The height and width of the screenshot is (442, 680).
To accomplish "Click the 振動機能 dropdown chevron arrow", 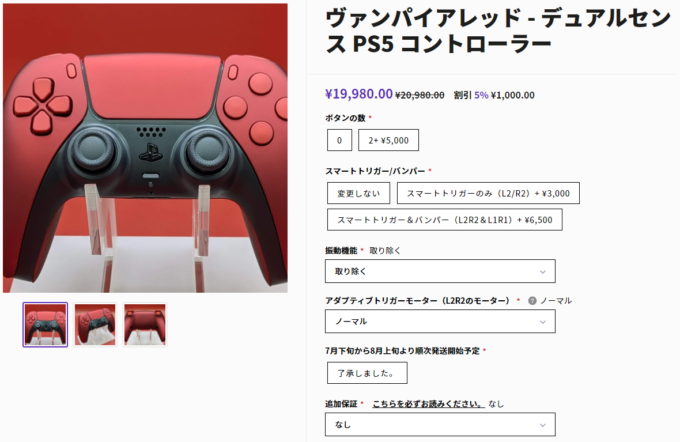I will [543, 272].
